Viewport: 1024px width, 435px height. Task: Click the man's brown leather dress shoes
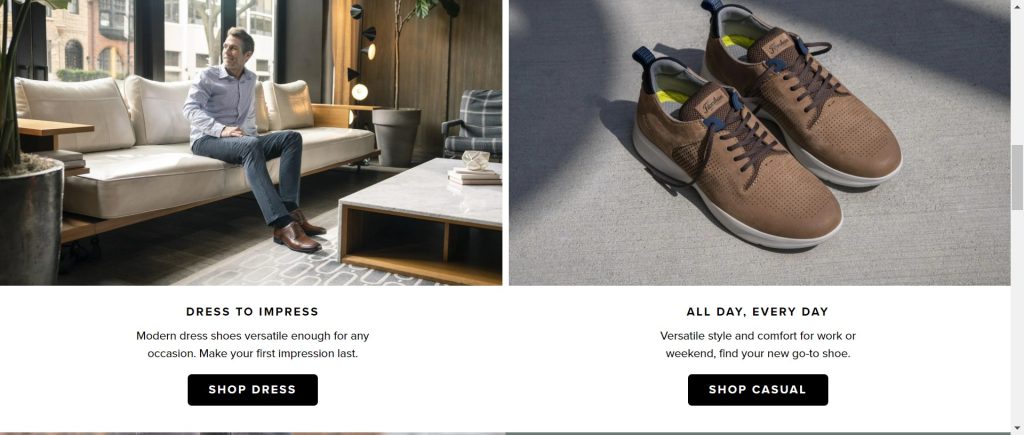coord(298,231)
